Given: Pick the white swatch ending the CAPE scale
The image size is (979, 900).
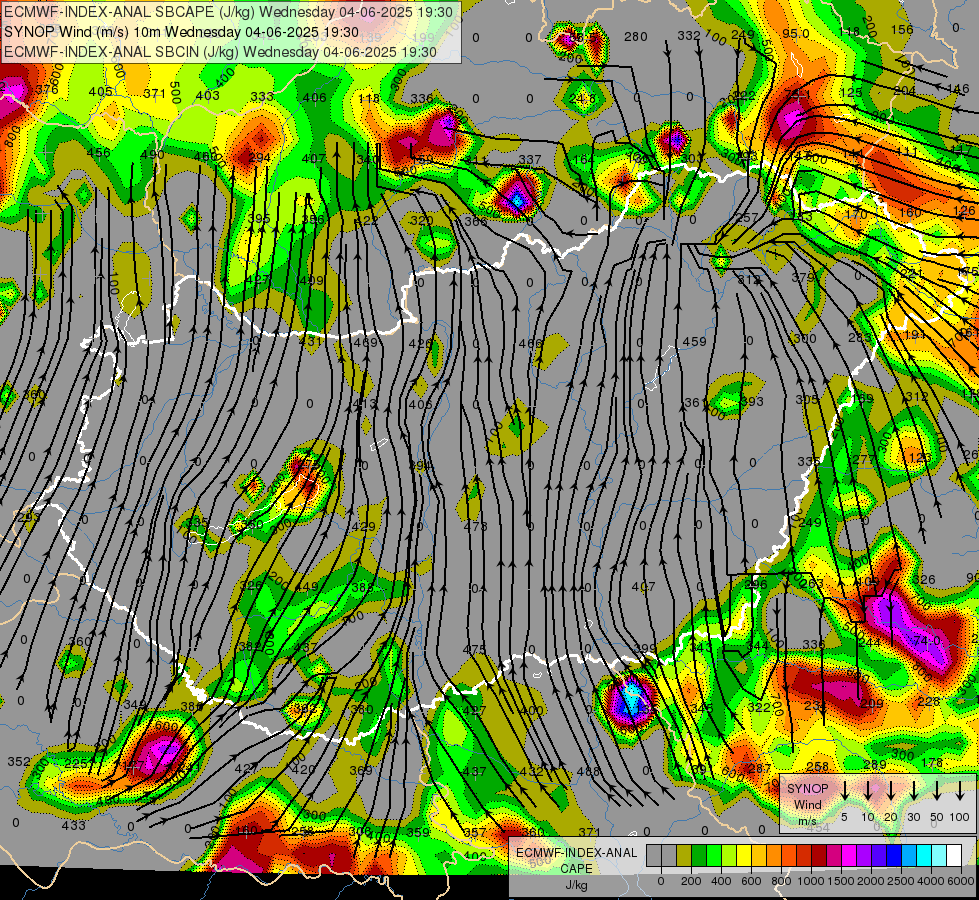Looking at the screenshot, I should pyautogui.click(x=953, y=856).
